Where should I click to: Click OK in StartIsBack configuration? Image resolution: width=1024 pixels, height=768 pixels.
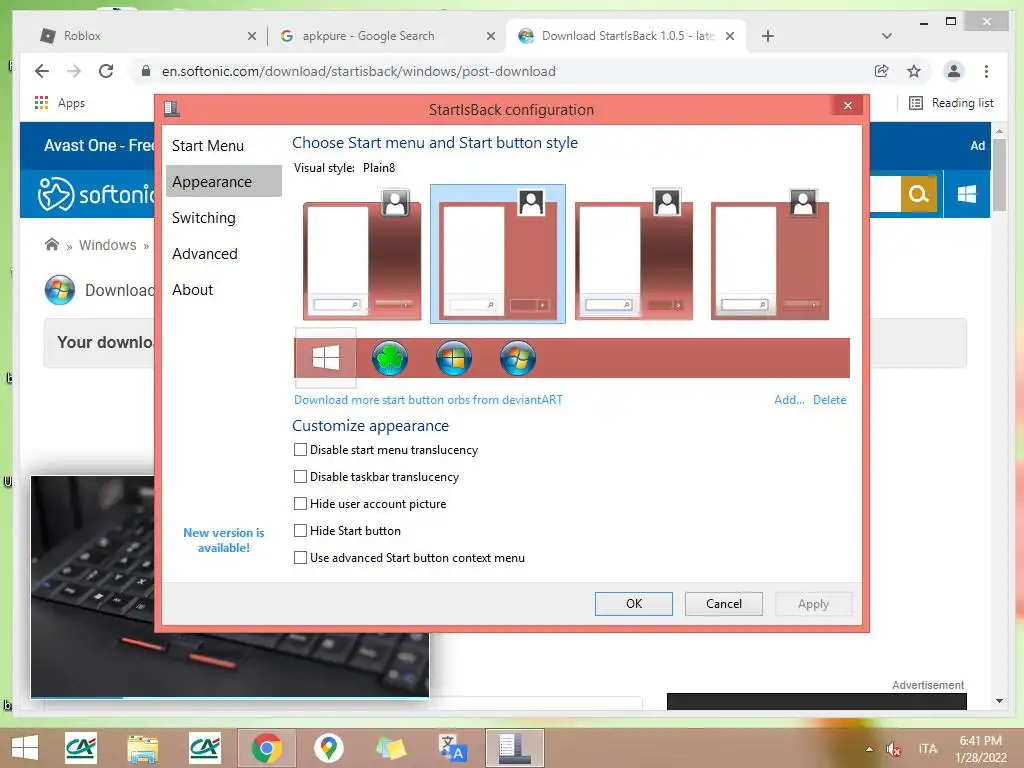[x=633, y=604]
